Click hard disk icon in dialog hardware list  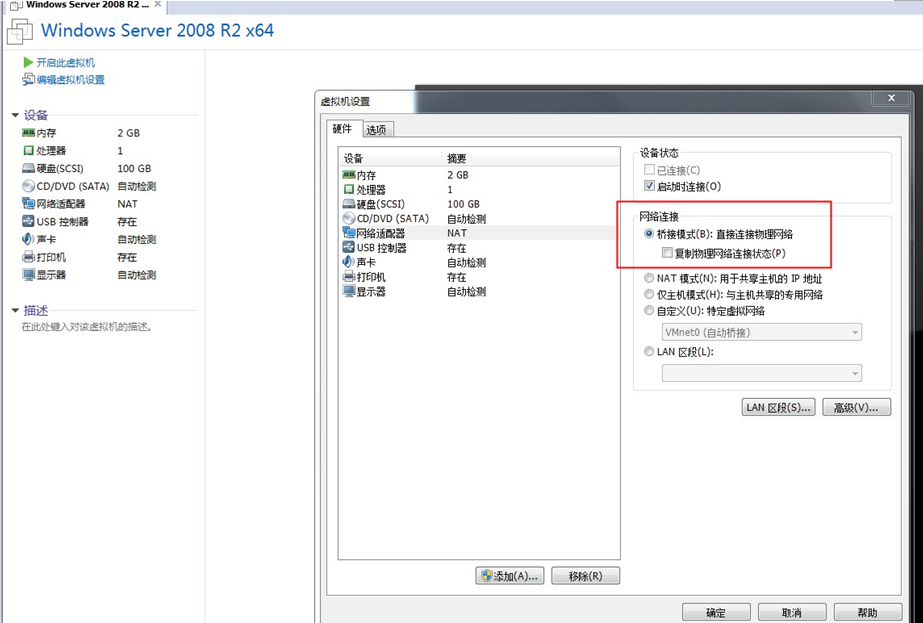348,204
